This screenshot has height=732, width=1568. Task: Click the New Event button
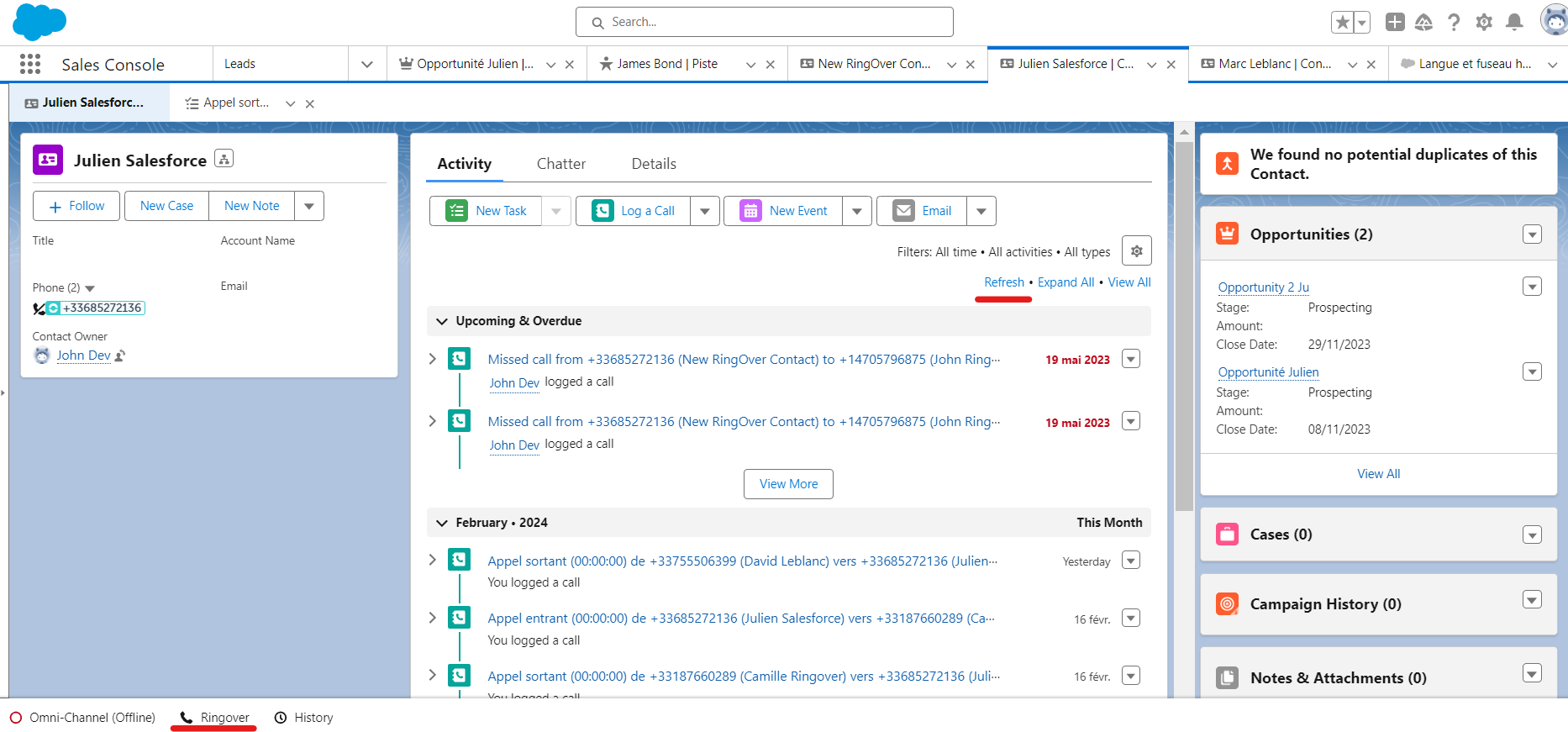(x=783, y=211)
